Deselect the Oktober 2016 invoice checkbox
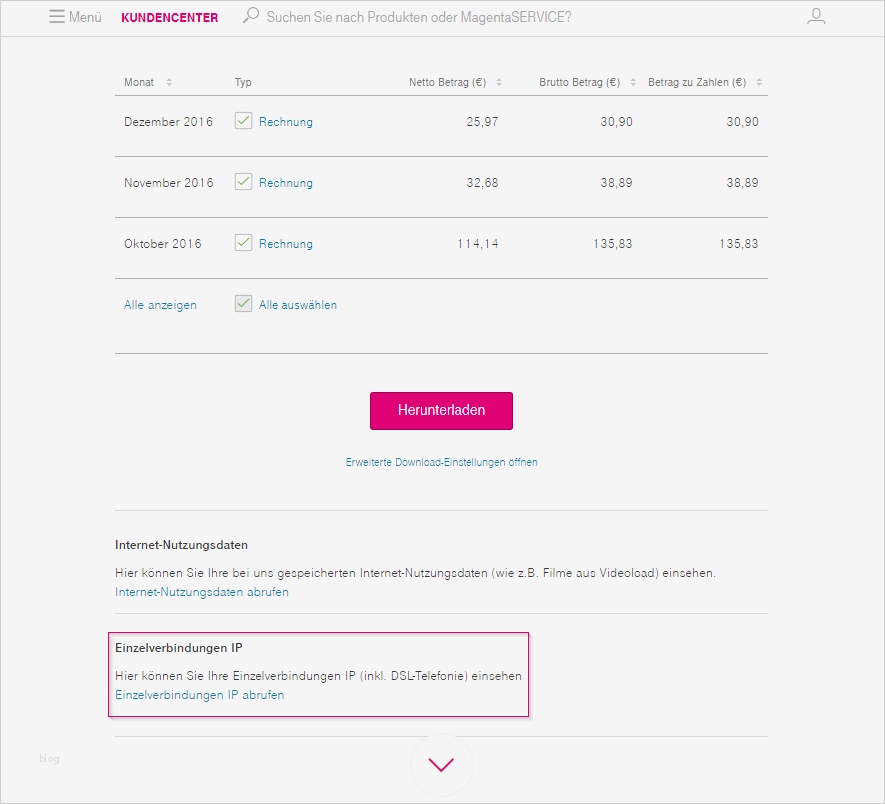The width and height of the screenshot is (885, 804). point(243,243)
